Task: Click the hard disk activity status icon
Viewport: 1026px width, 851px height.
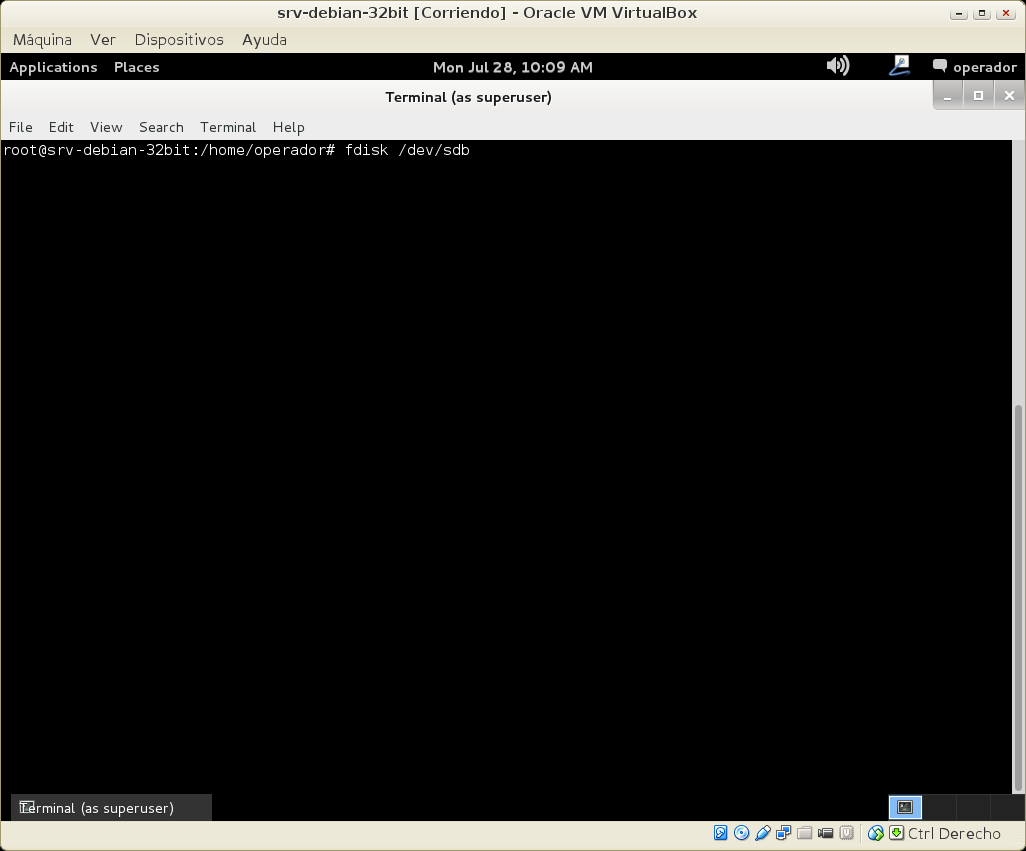Action: click(x=720, y=833)
